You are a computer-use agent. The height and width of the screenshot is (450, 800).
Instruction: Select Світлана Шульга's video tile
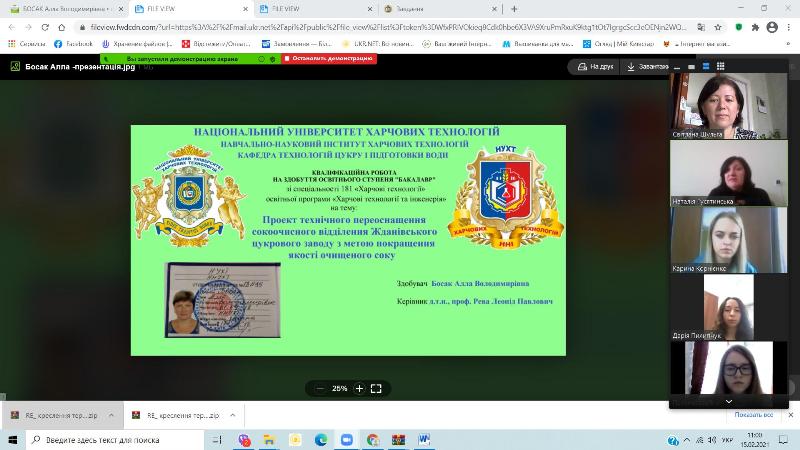coord(729,106)
